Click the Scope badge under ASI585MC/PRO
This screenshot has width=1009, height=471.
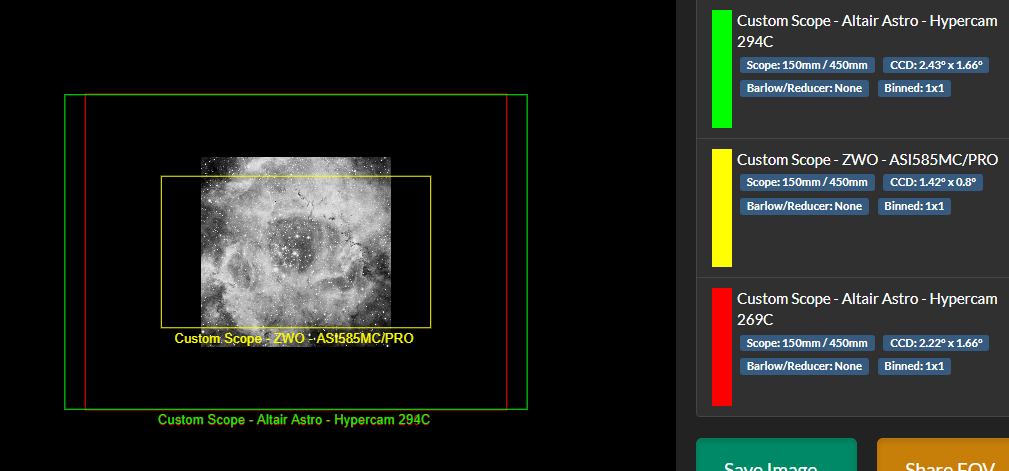(x=807, y=182)
